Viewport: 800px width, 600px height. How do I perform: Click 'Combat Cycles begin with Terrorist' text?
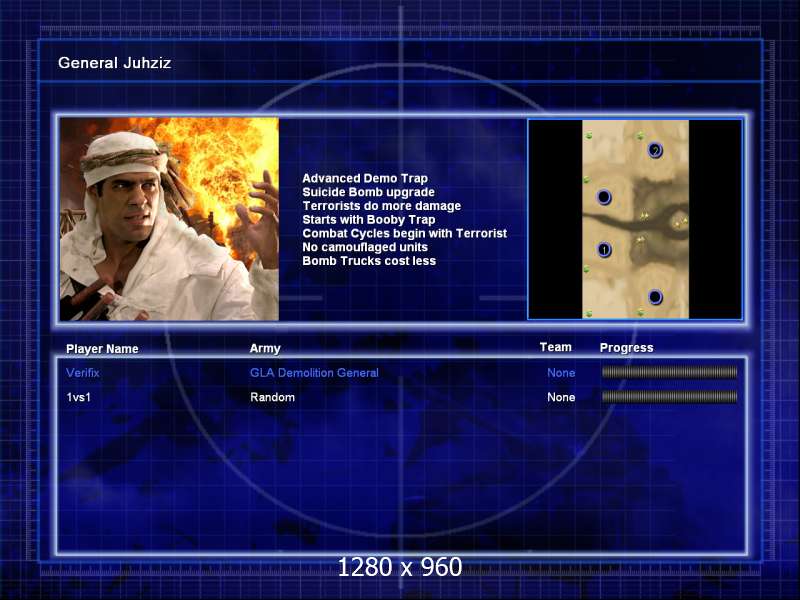tap(405, 233)
